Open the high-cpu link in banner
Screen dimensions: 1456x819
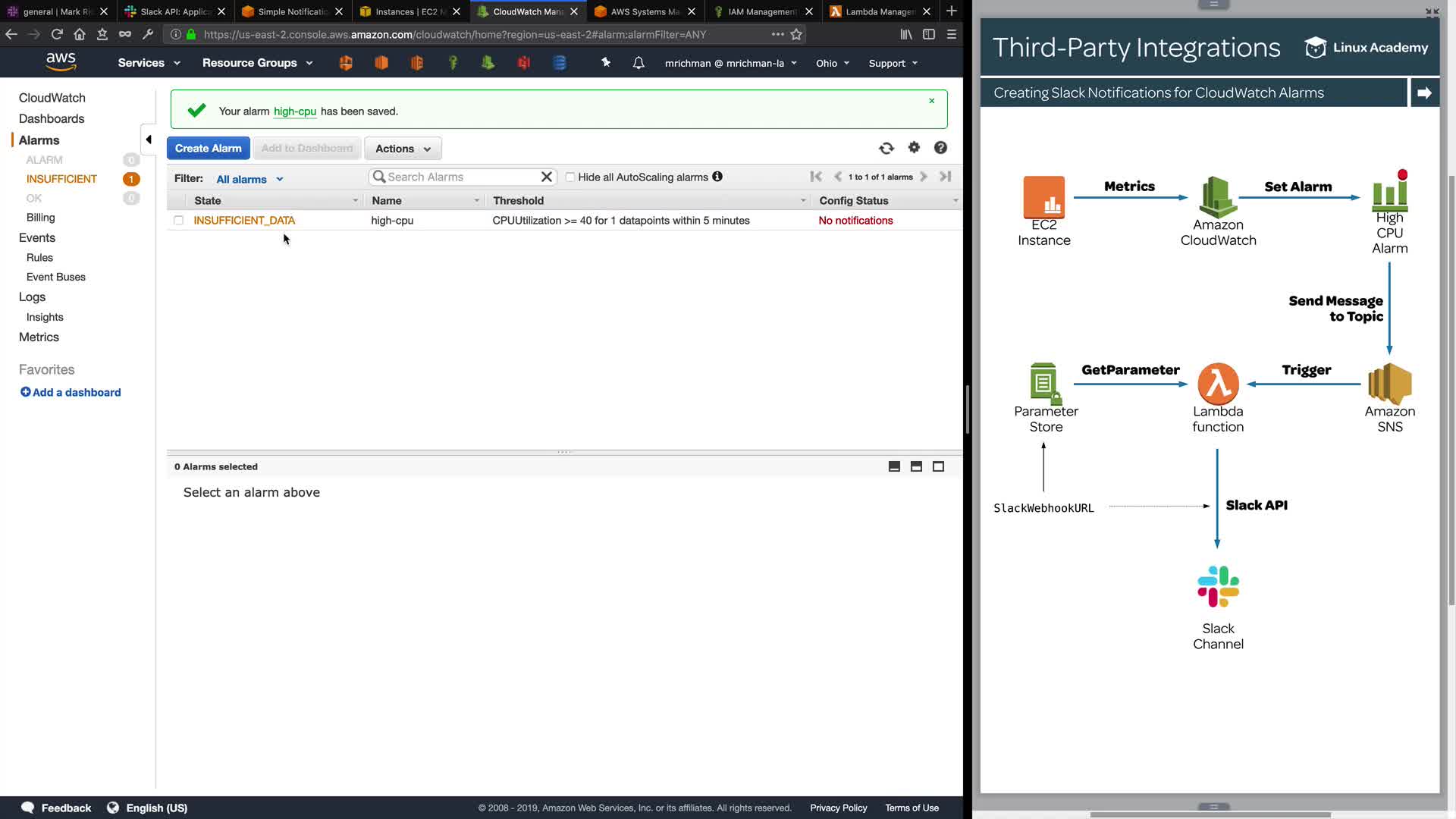(294, 111)
